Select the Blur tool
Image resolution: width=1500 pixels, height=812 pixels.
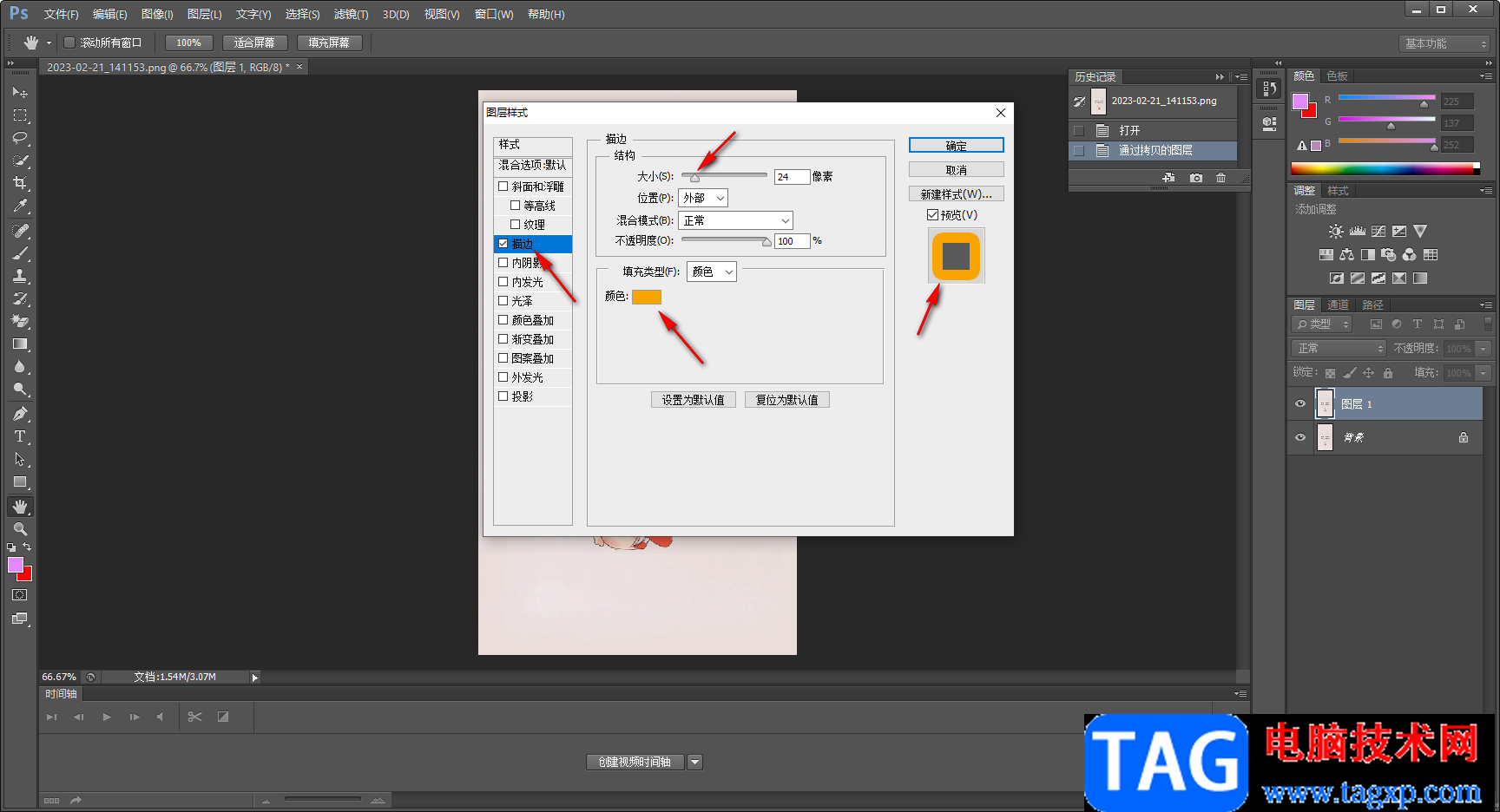click(x=20, y=366)
